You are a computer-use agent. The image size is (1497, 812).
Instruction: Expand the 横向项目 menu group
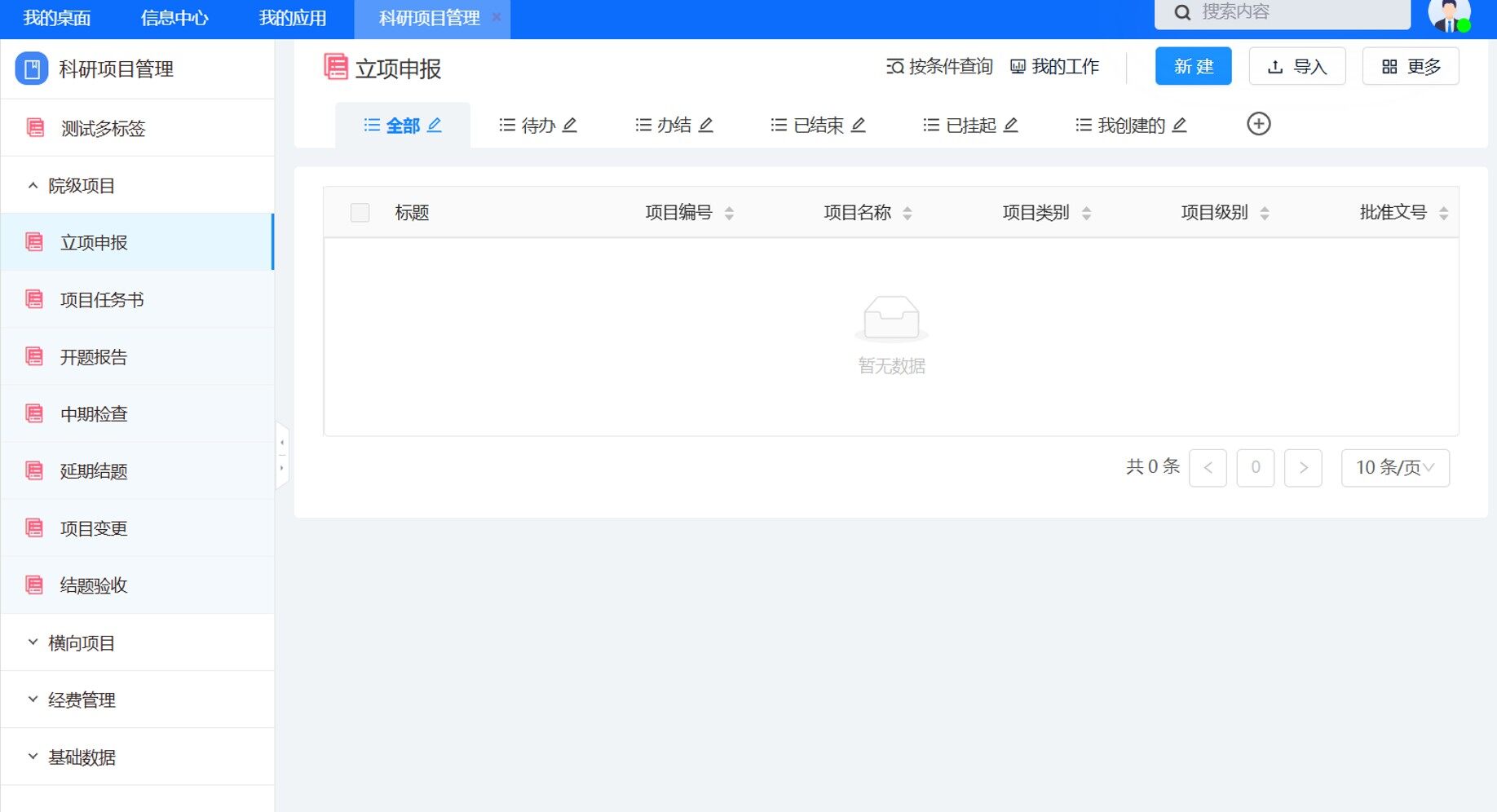point(82,643)
